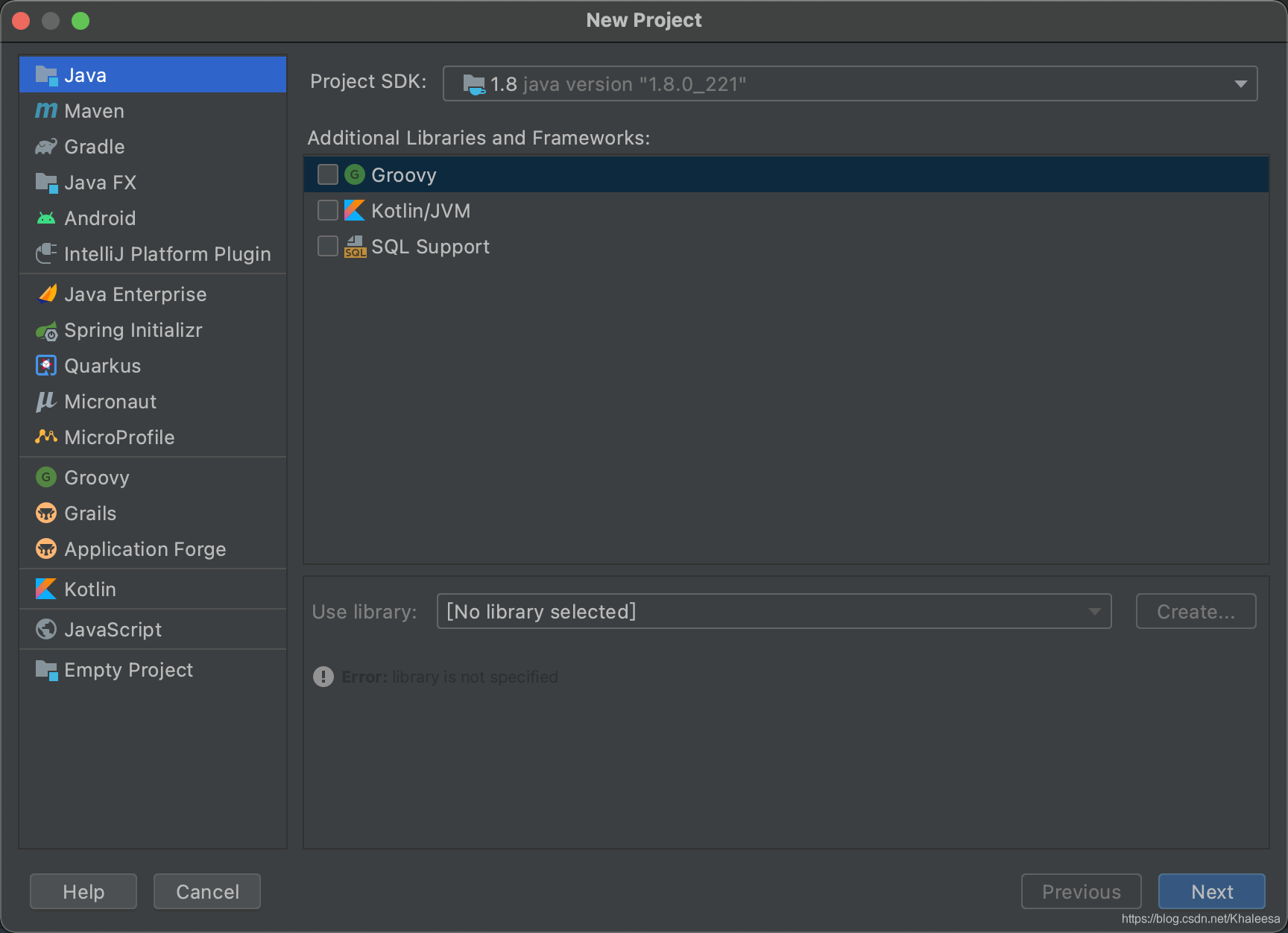Click the IntelliJ Platform Plugin icon
The image size is (1288, 933).
[x=46, y=254]
